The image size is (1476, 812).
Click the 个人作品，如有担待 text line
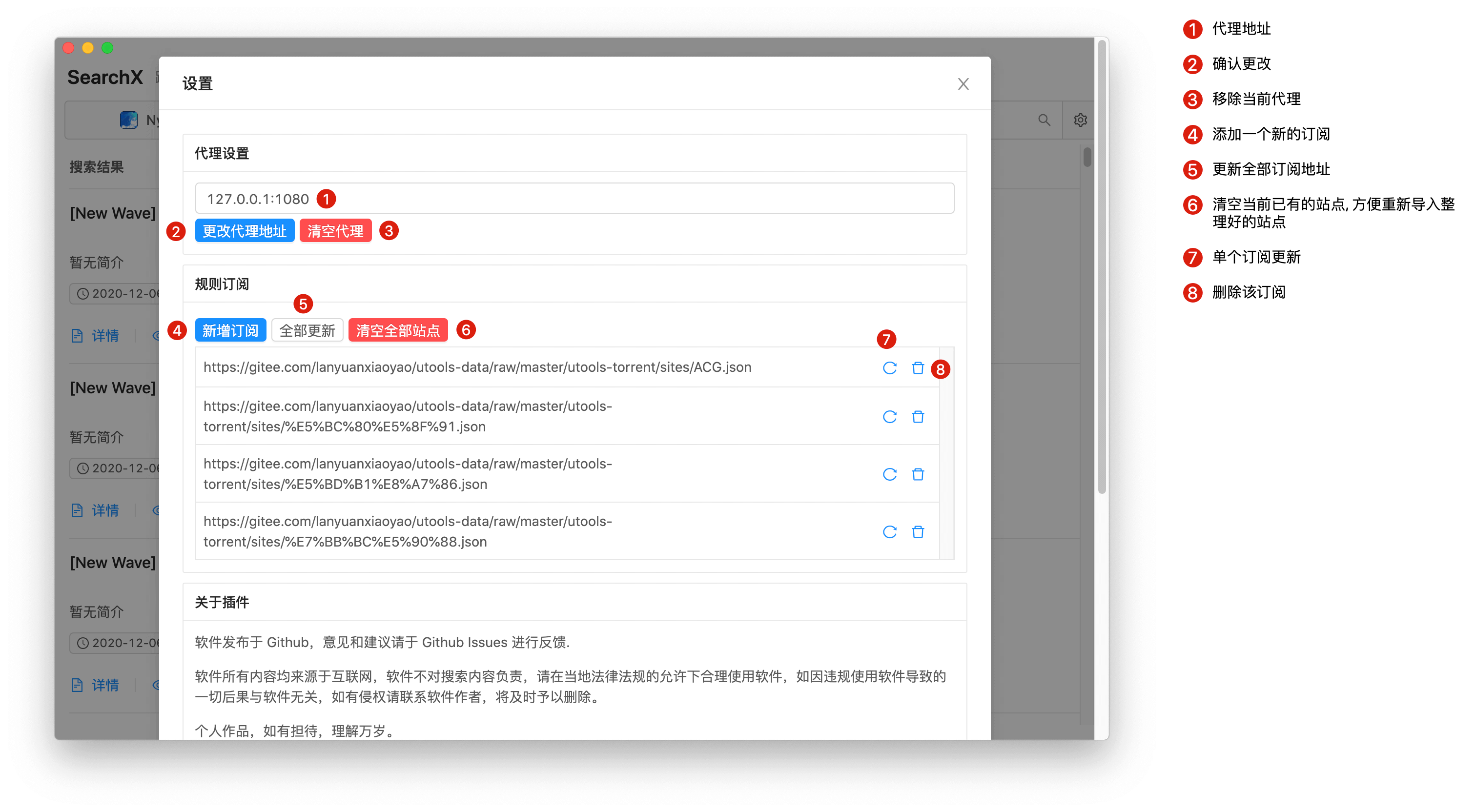(295, 731)
